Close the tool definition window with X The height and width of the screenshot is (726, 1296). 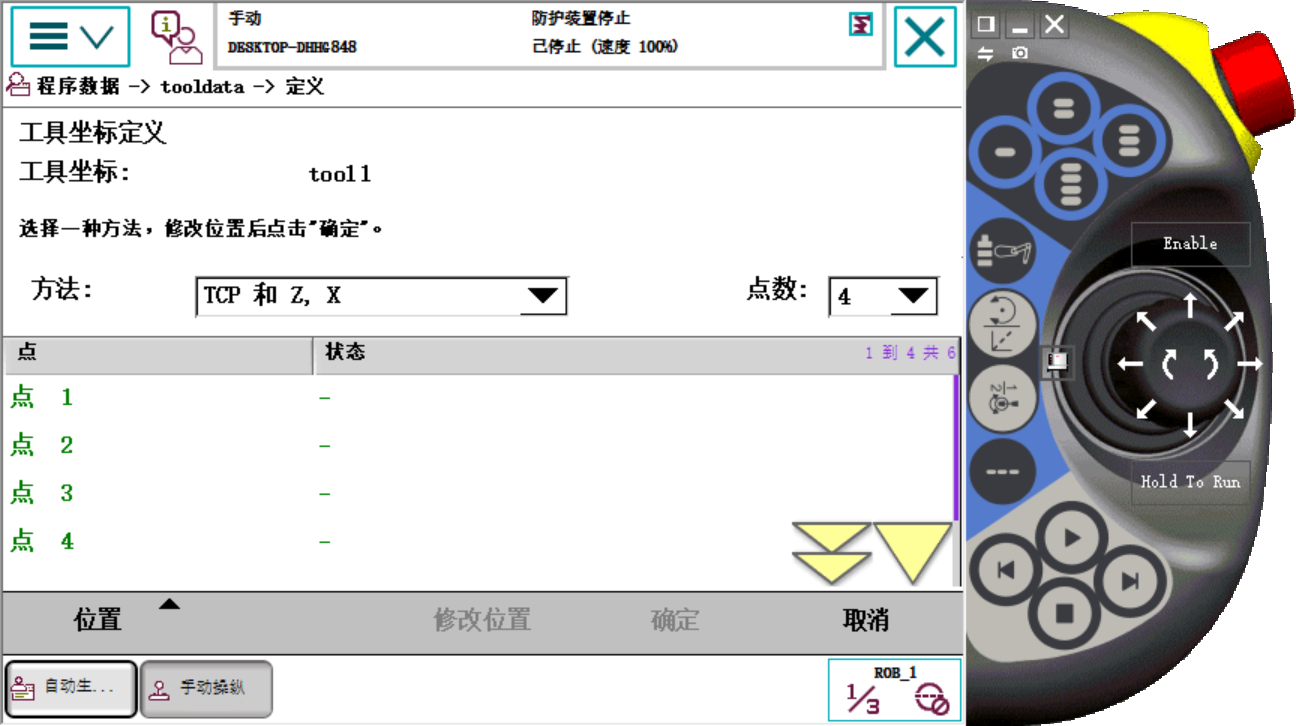click(925, 37)
